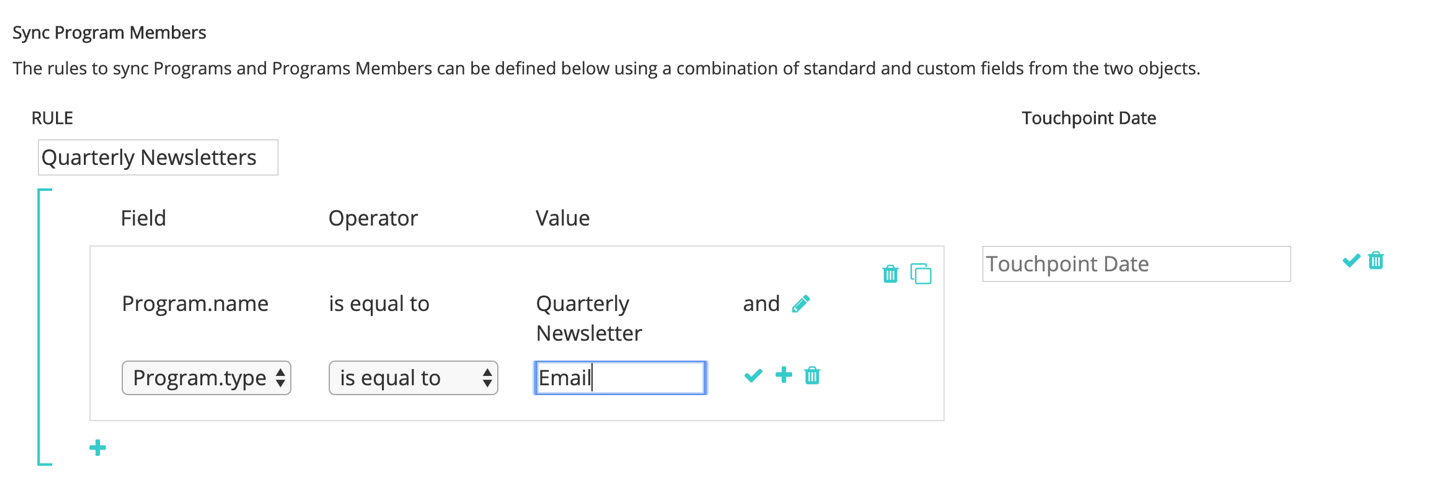Screen dimensions: 1432x487
Task: Delete the condition block with the top trash icon
Action: [890, 273]
